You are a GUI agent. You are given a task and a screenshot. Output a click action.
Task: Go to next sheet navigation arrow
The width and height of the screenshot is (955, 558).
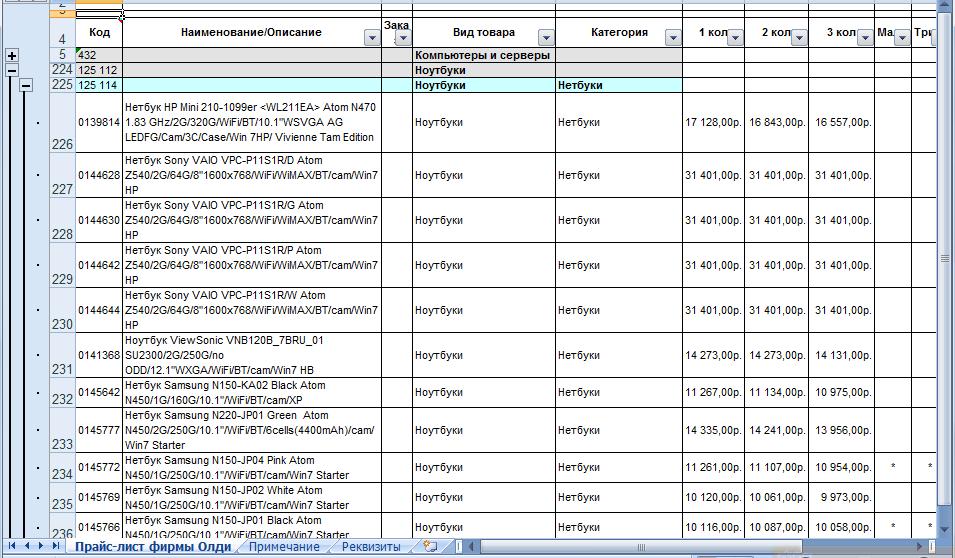click(41, 546)
